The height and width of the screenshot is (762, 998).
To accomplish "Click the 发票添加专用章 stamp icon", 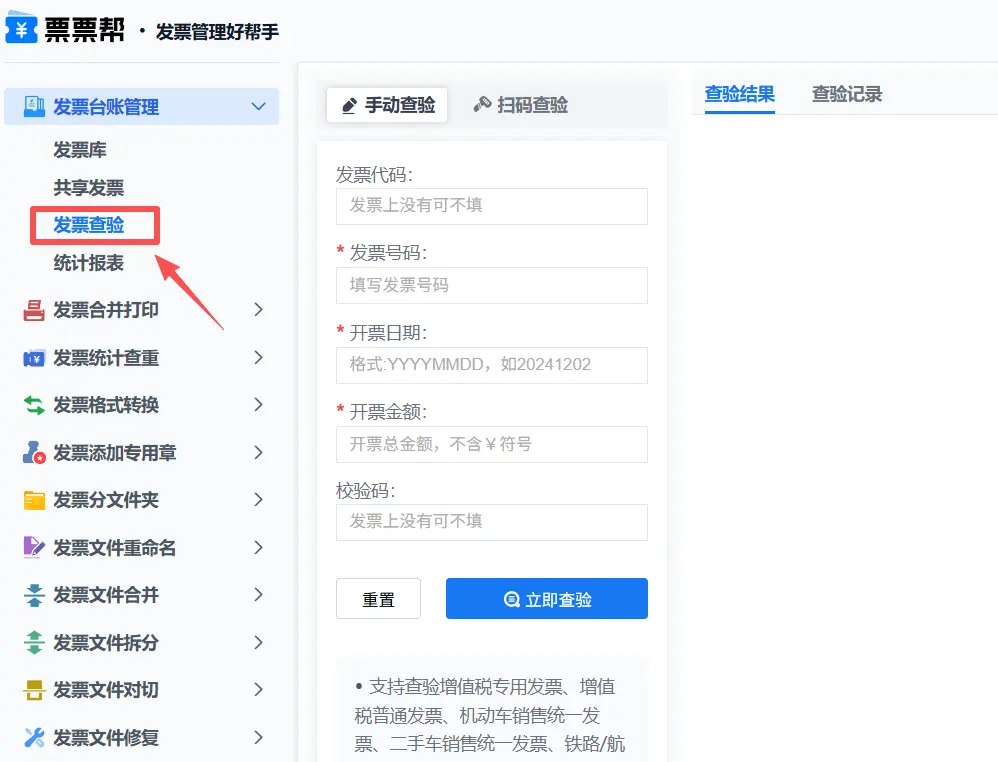I will pos(34,453).
